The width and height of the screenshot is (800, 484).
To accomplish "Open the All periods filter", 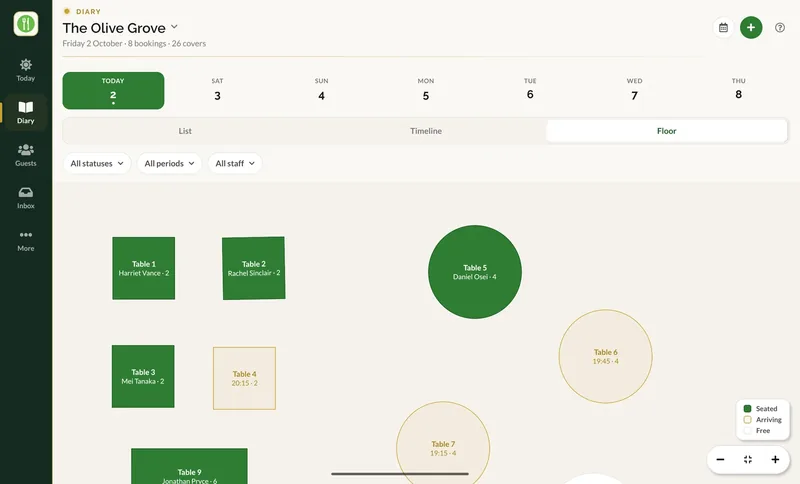I will 169,163.
